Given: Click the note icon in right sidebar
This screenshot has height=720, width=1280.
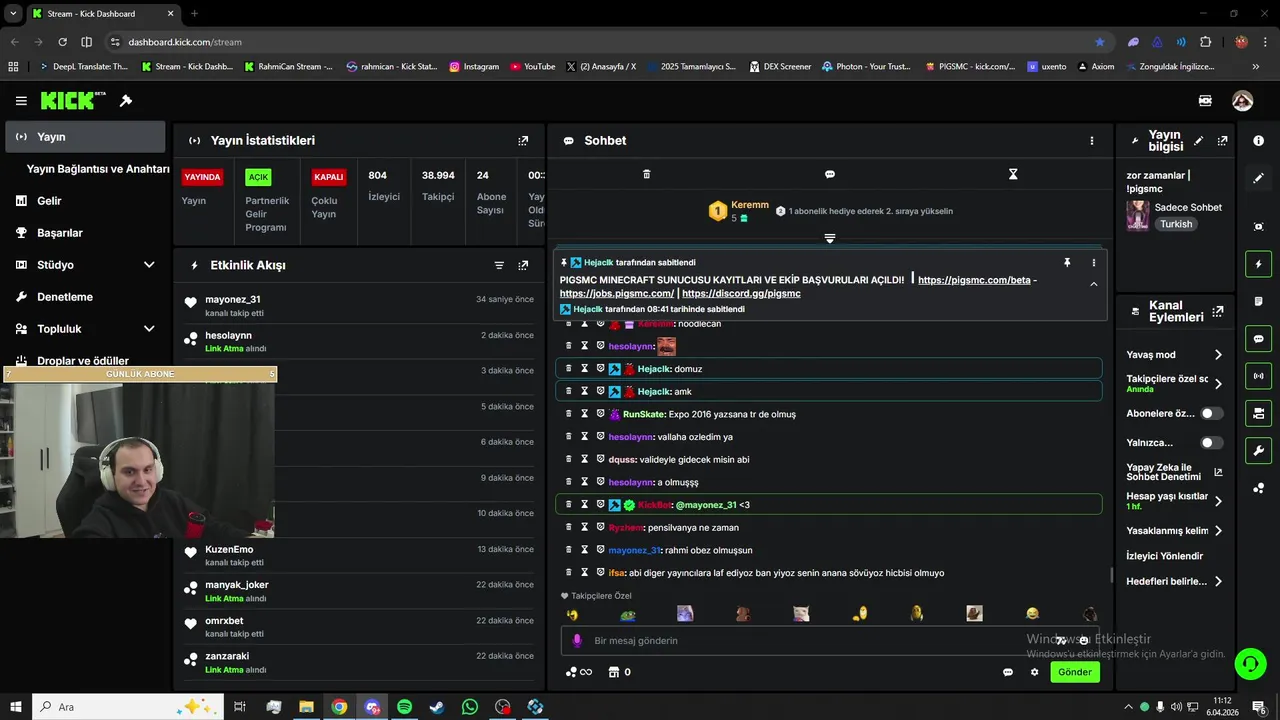Looking at the screenshot, I should [1258, 301].
